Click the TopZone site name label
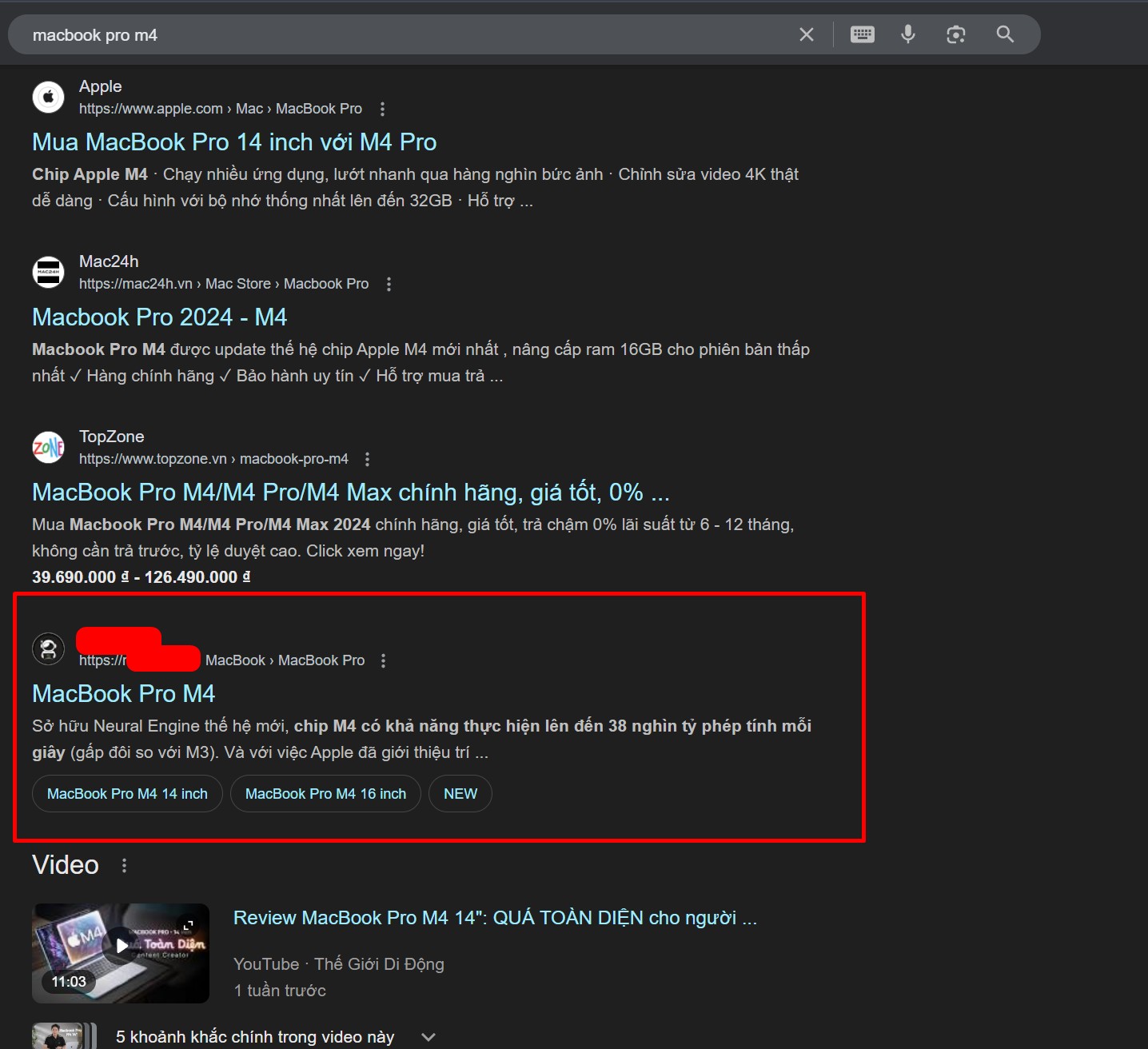 112,437
